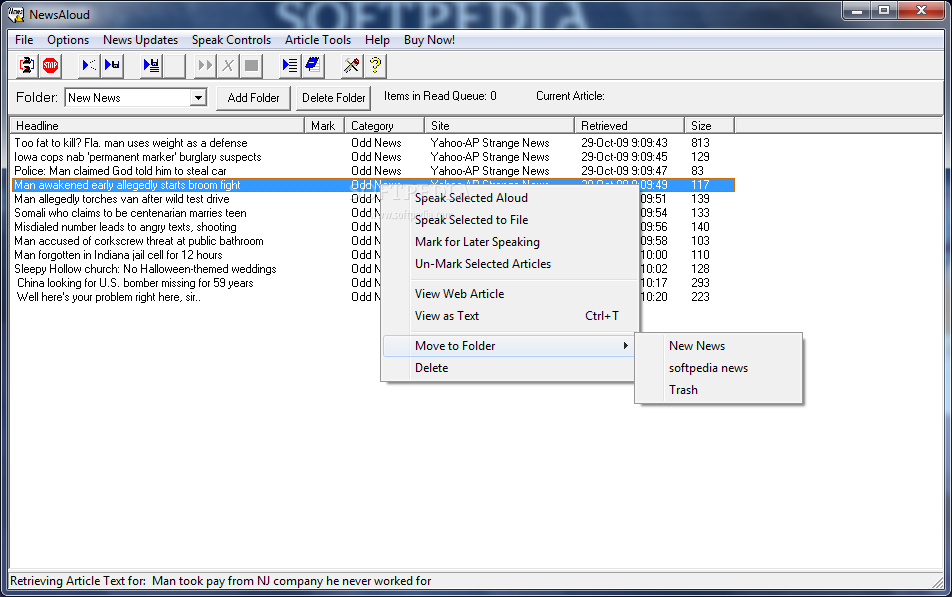The height and width of the screenshot is (597, 952).
Task: Click the window resize grip at corner
Action: [x=938, y=582]
